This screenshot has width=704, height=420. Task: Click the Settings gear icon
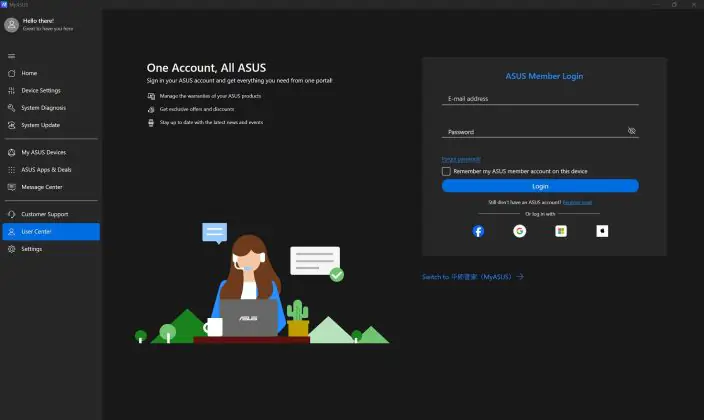[x=12, y=249]
